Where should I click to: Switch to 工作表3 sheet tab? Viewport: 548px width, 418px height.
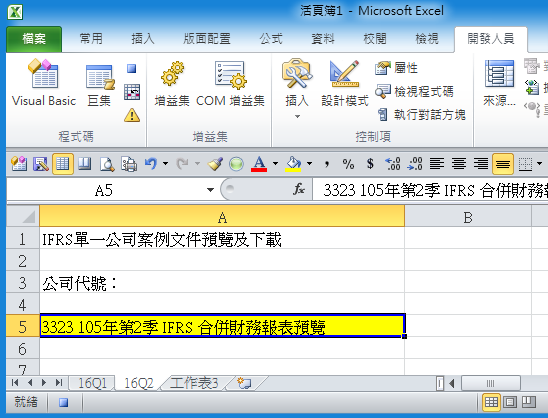[x=195, y=383]
